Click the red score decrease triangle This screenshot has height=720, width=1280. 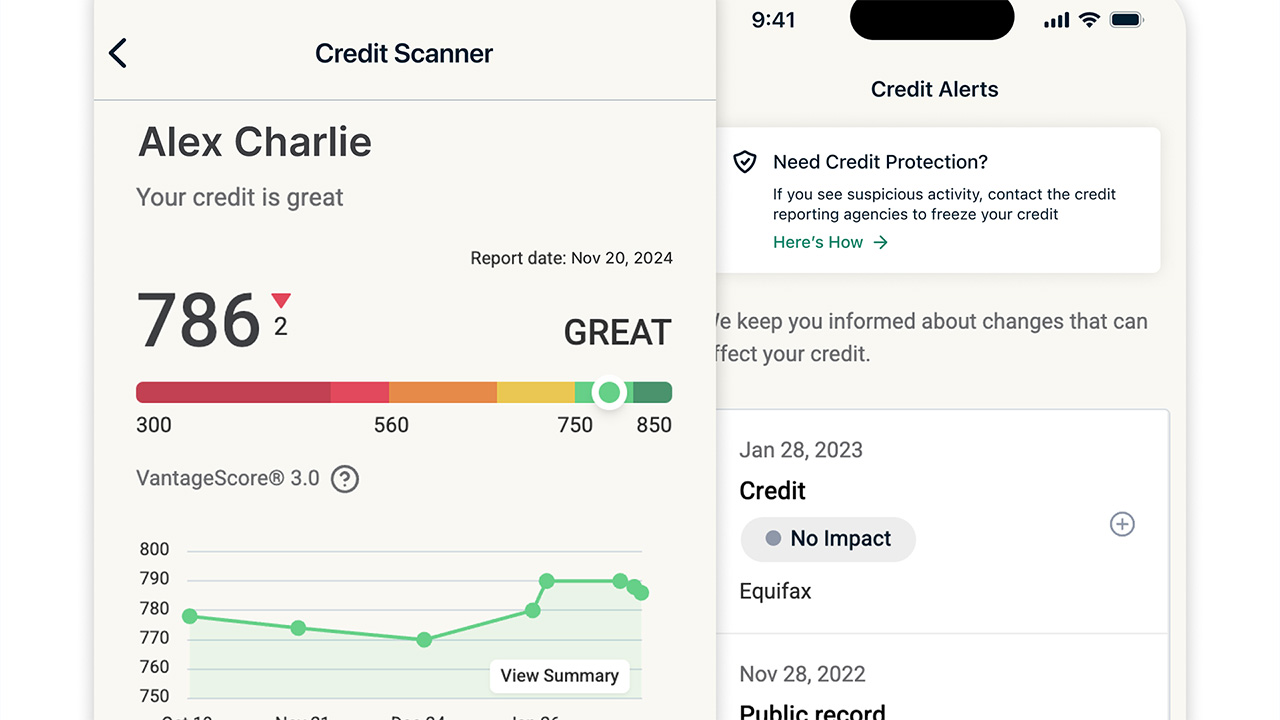(x=281, y=300)
